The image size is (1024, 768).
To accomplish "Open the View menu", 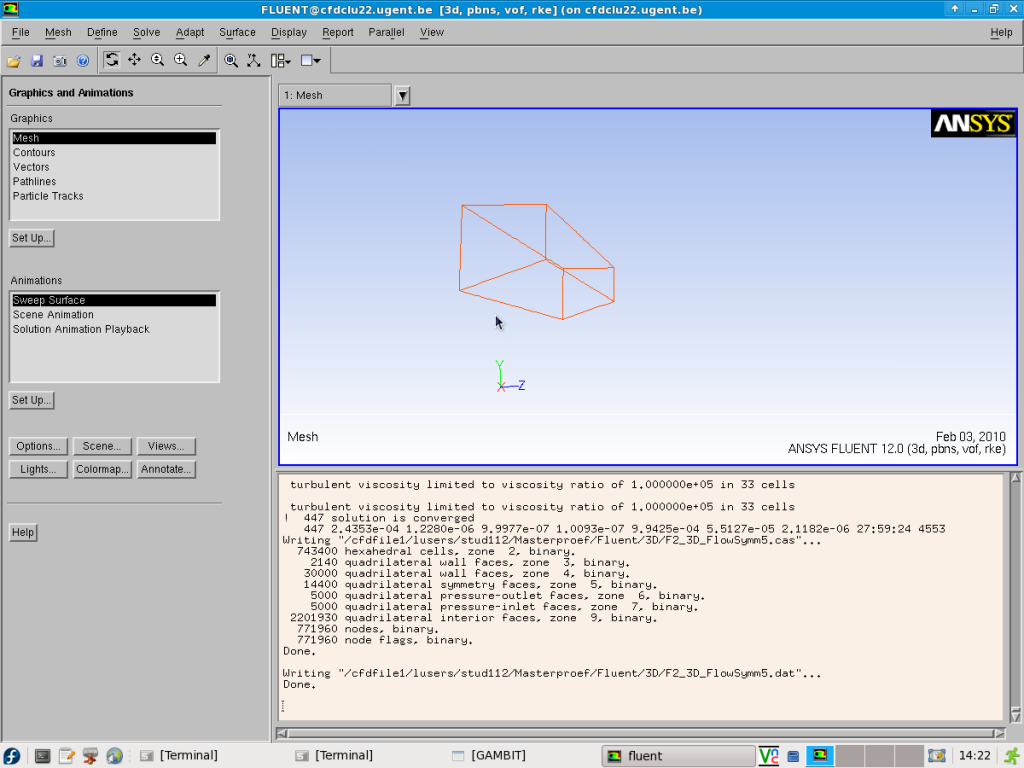I will [432, 32].
